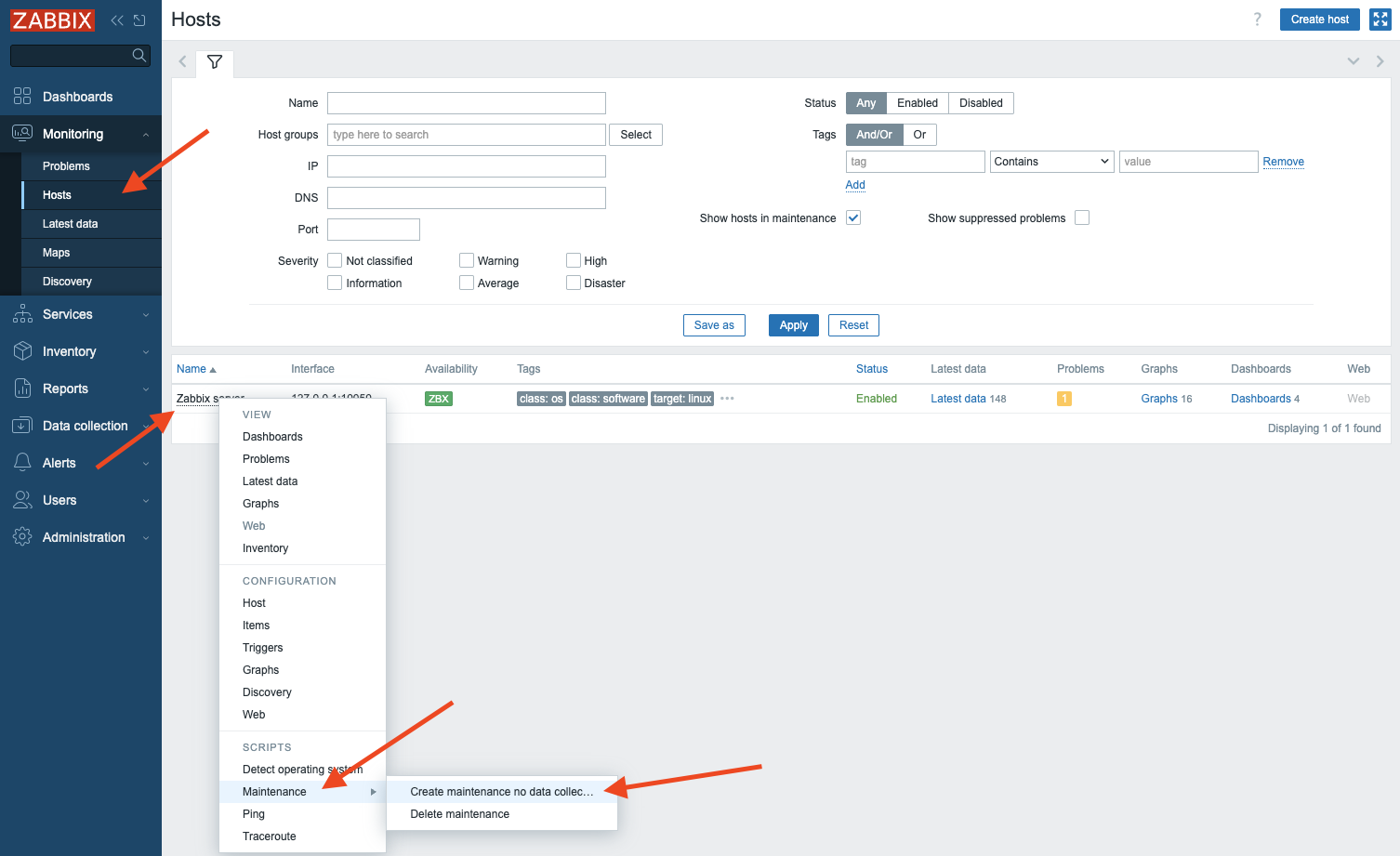Select the Reports sidebar icon
The image size is (1400, 856).
click(20, 388)
